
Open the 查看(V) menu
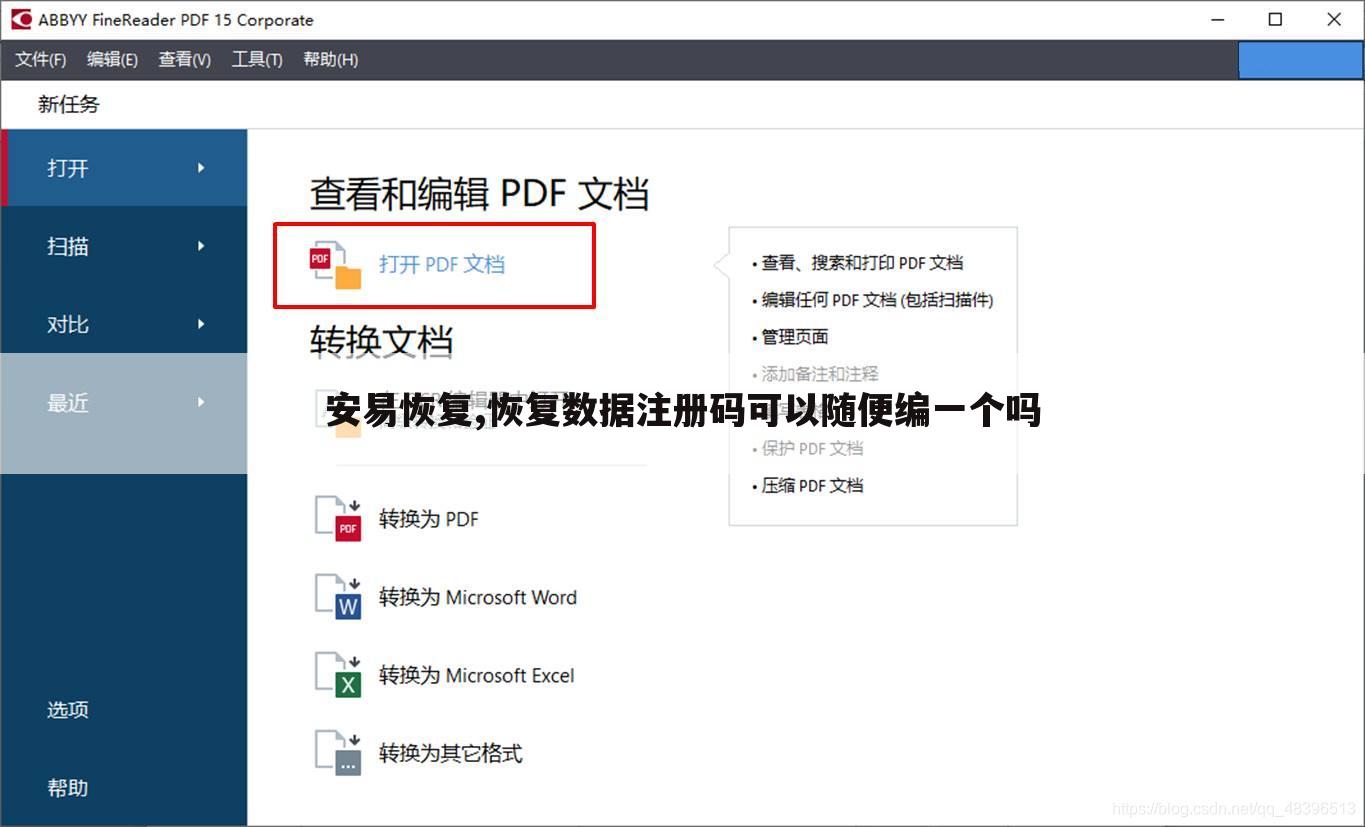[x=184, y=60]
